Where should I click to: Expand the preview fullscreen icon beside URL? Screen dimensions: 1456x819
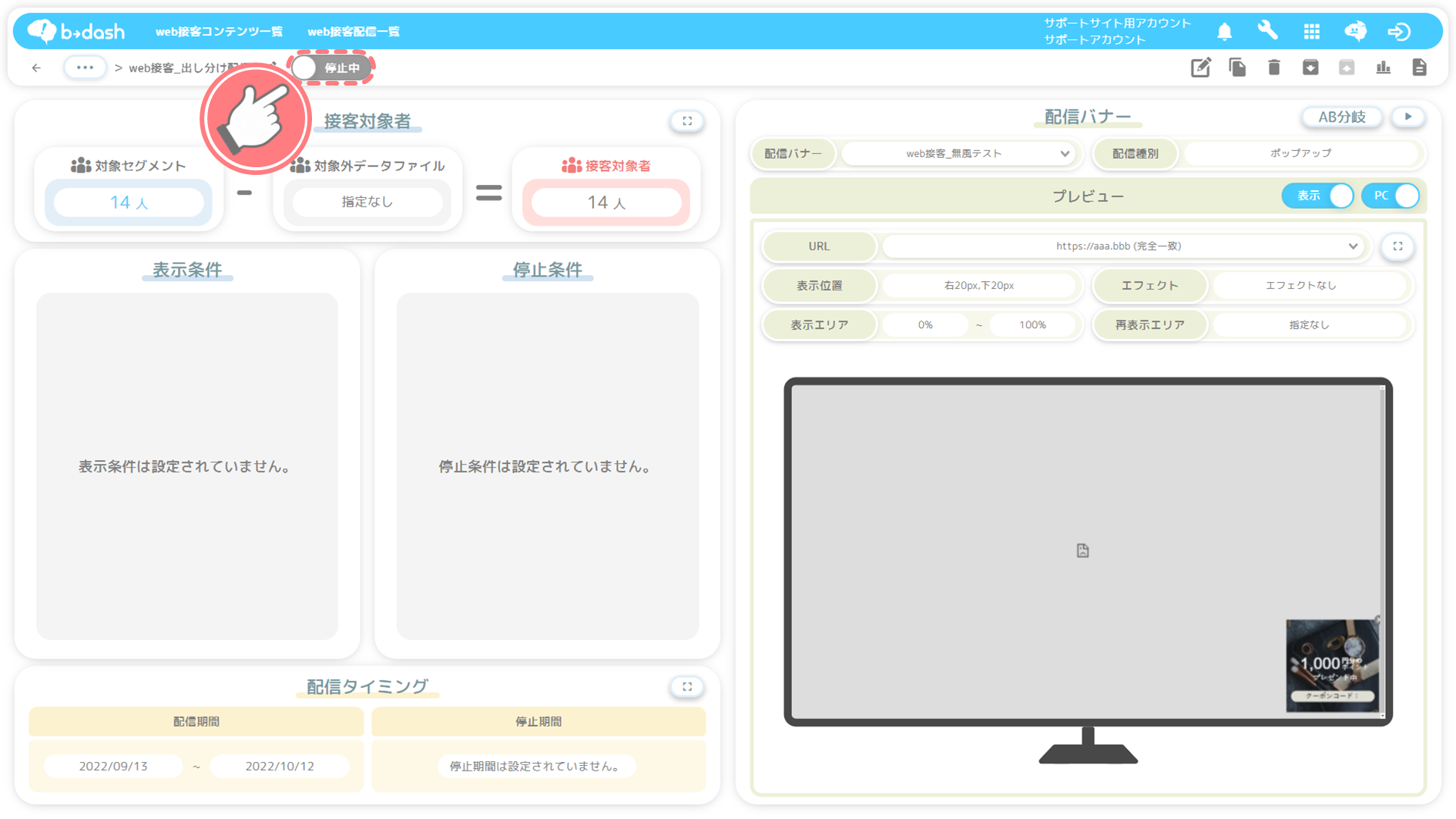(1397, 247)
